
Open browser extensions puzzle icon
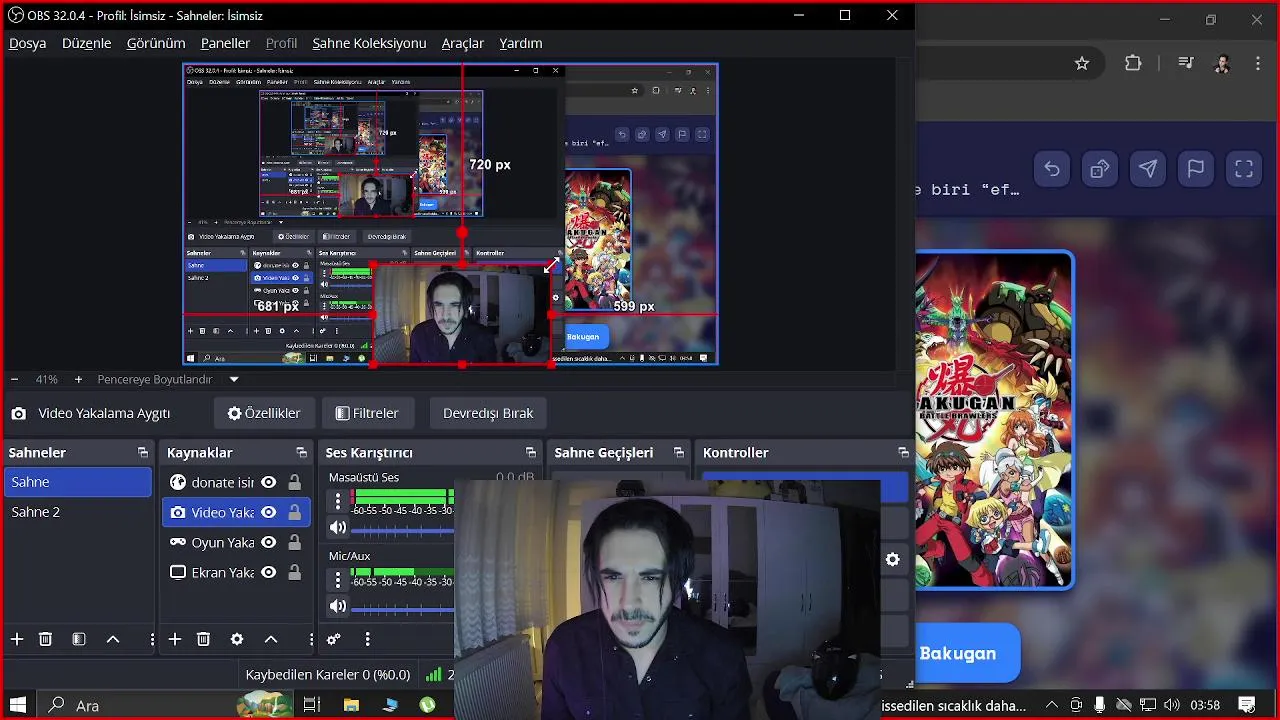(x=1133, y=63)
